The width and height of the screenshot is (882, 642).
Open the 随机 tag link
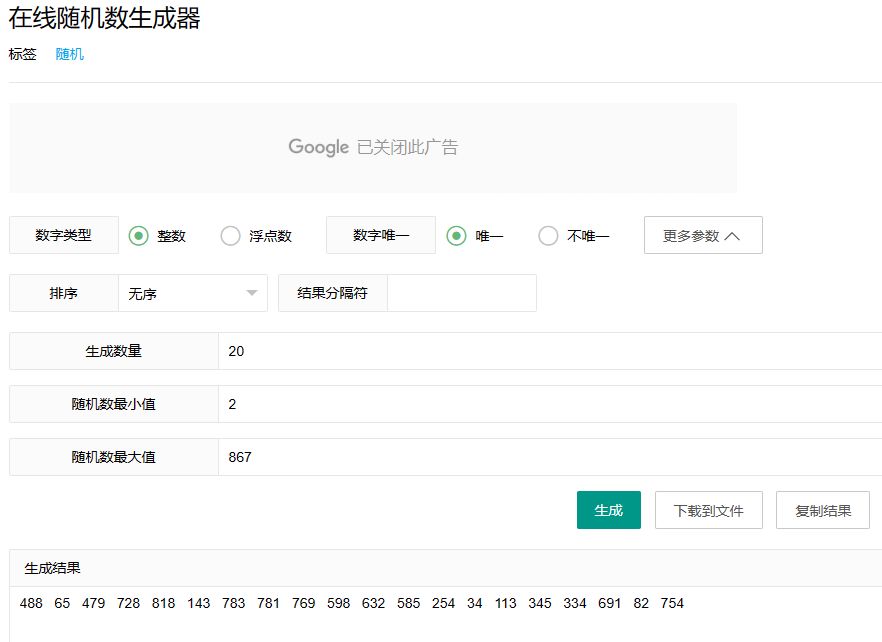point(70,54)
